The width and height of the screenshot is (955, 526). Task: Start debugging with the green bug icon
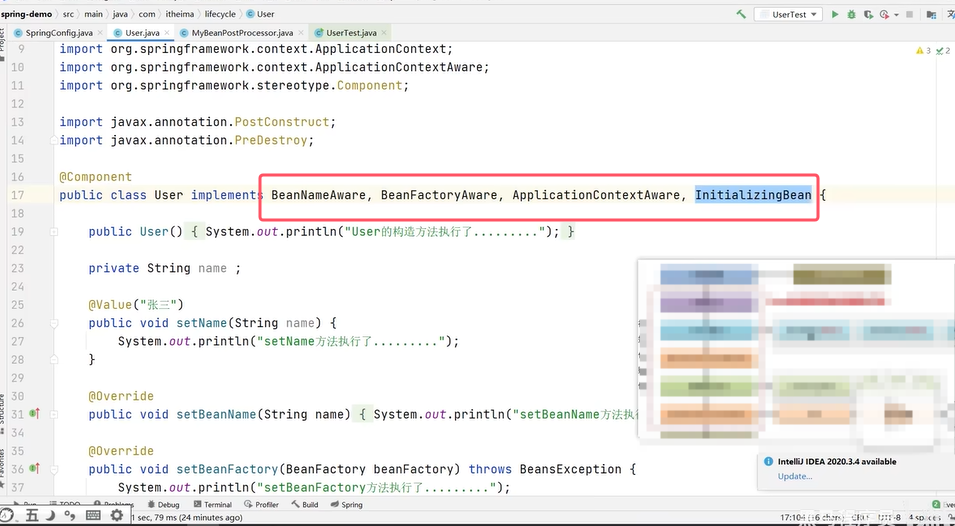tap(851, 14)
